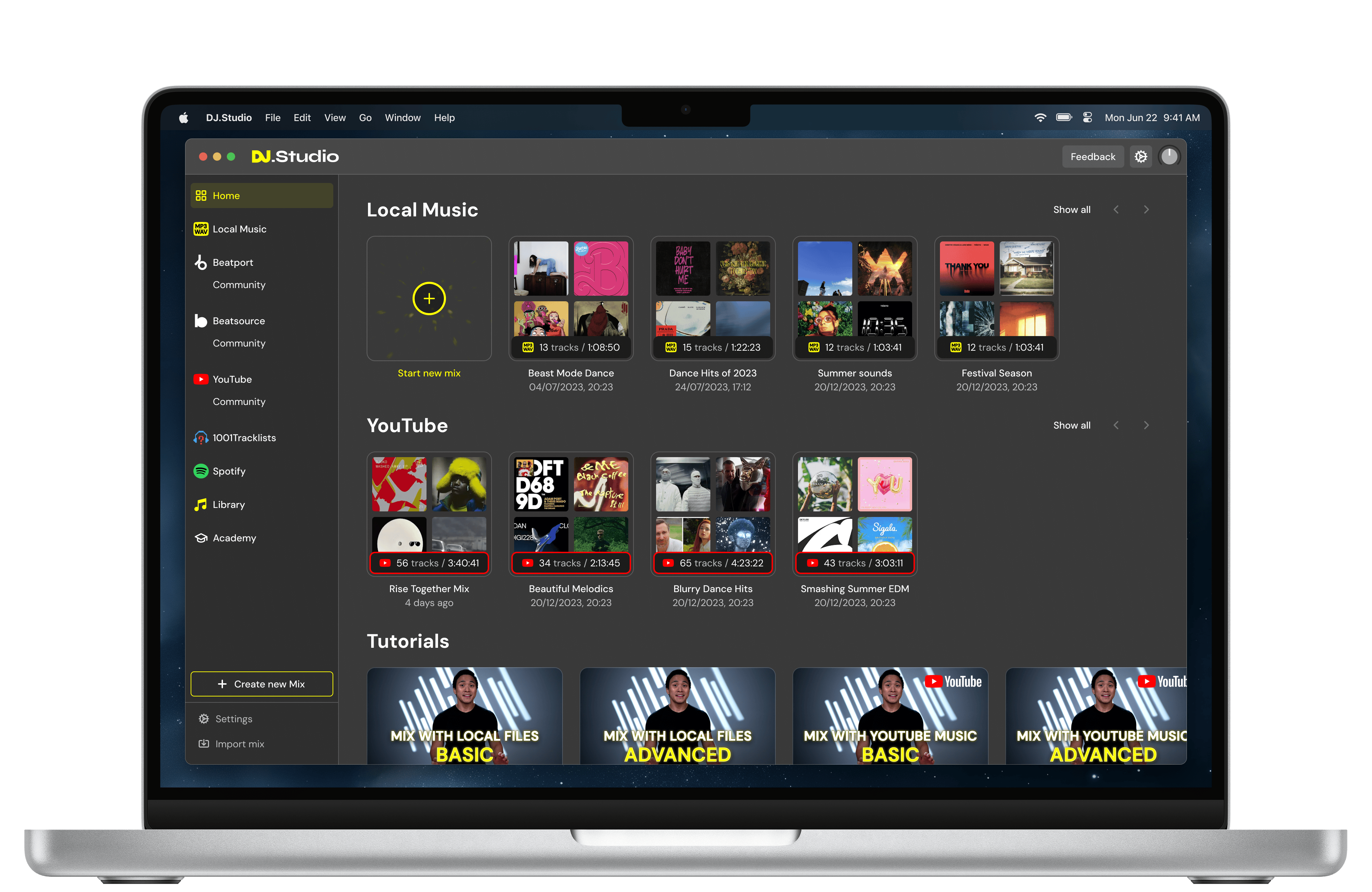1372x892 pixels.
Task: Click the Feedback button
Action: (1093, 157)
